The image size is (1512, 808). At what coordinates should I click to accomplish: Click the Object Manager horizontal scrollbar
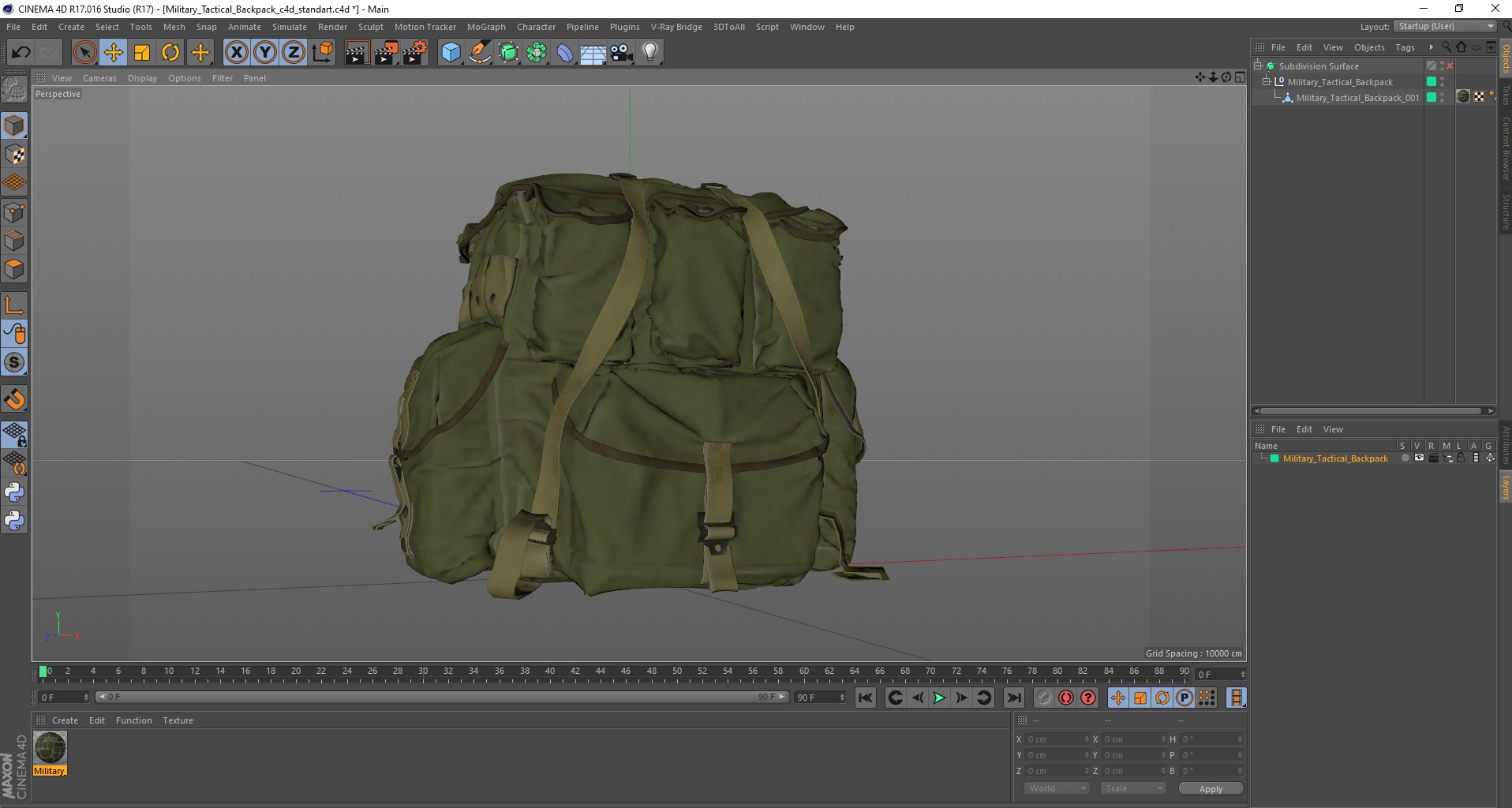(x=1373, y=410)
